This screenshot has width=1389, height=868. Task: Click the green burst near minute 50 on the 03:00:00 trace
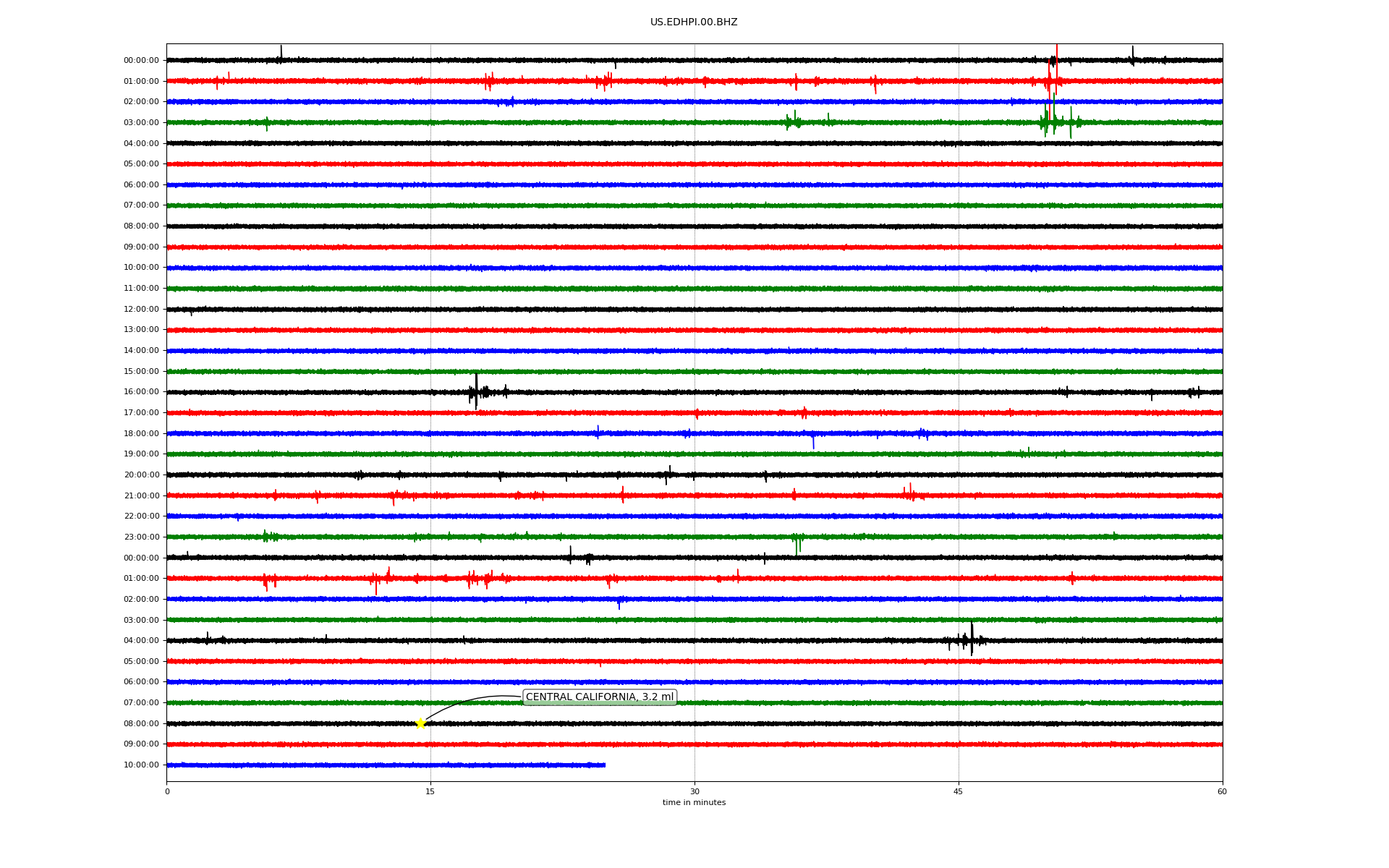1048,122
